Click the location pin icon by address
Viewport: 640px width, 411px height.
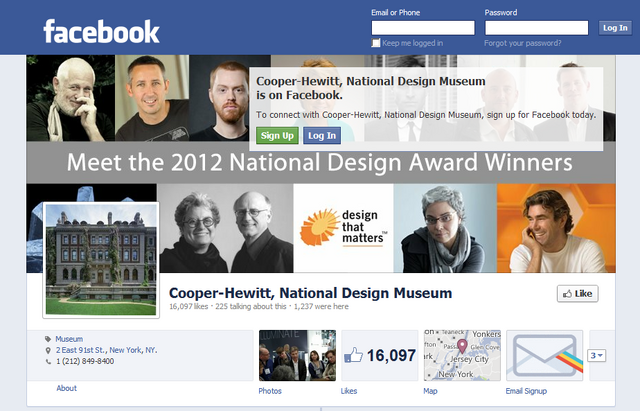48,350
